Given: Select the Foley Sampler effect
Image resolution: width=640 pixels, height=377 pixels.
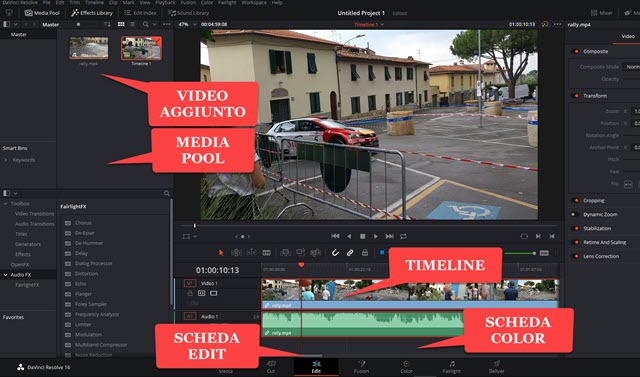Looking at the screenshot, I should [91, 304].
